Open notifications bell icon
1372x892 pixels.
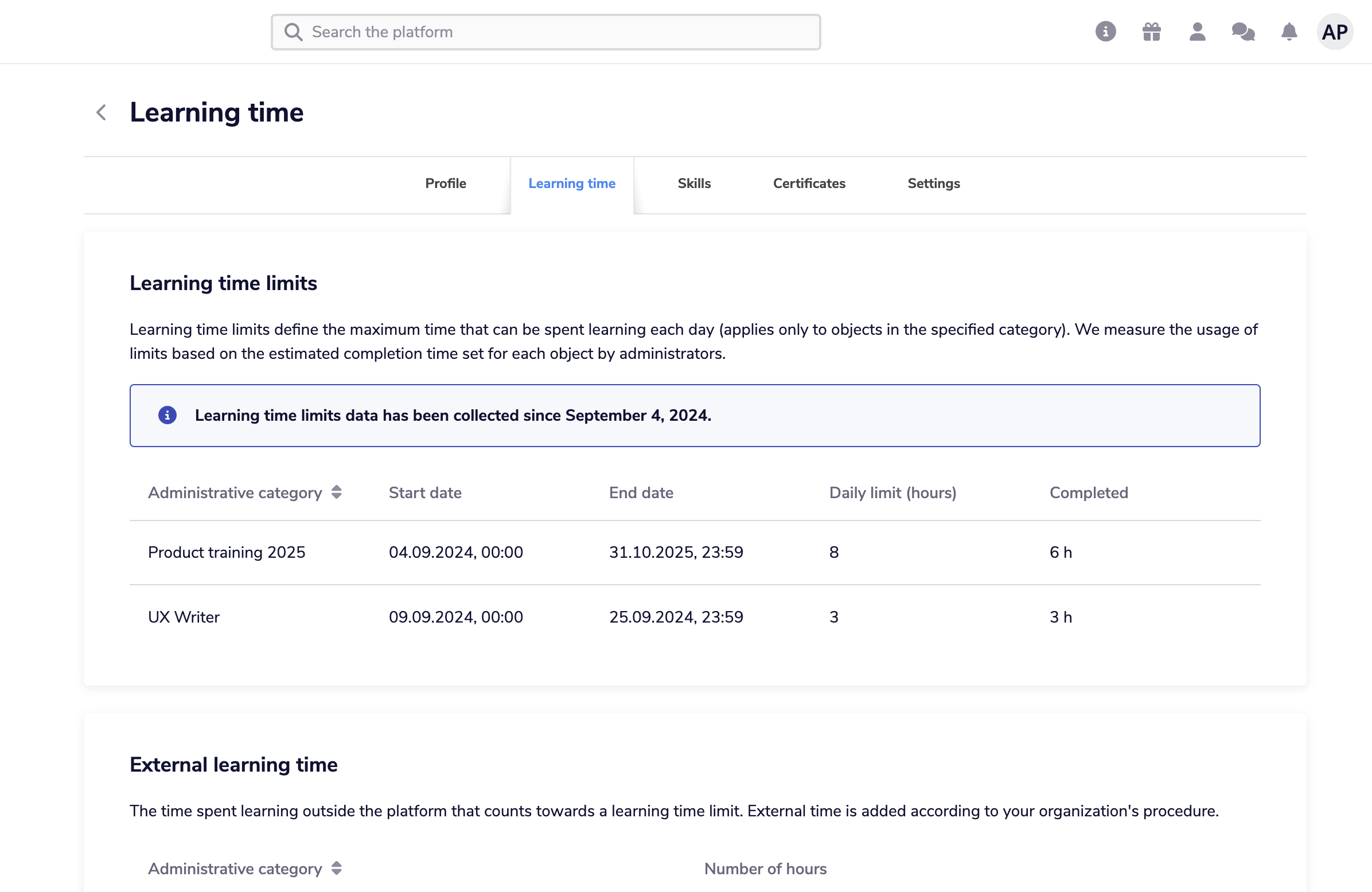coord(1289,32)
